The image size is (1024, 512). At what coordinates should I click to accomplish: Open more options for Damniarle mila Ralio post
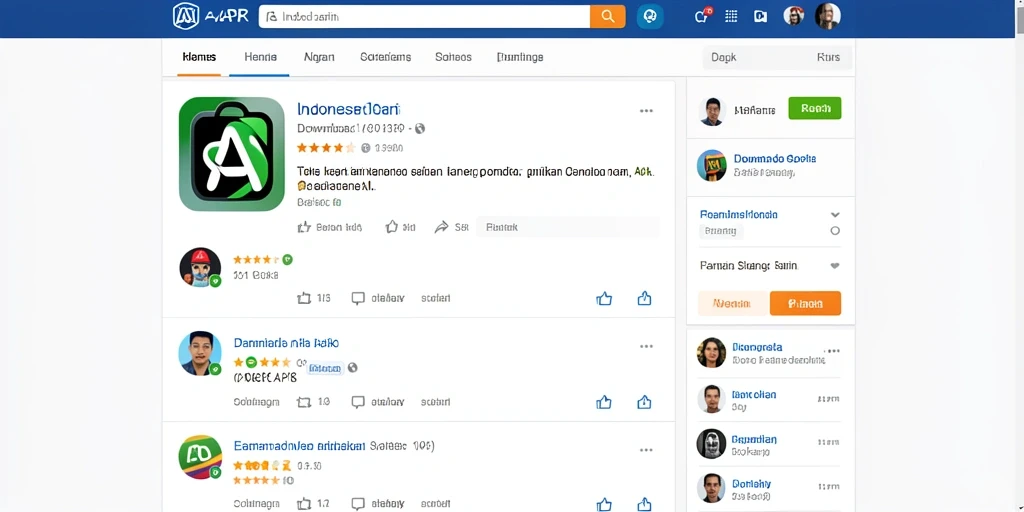tap(646, 346)
